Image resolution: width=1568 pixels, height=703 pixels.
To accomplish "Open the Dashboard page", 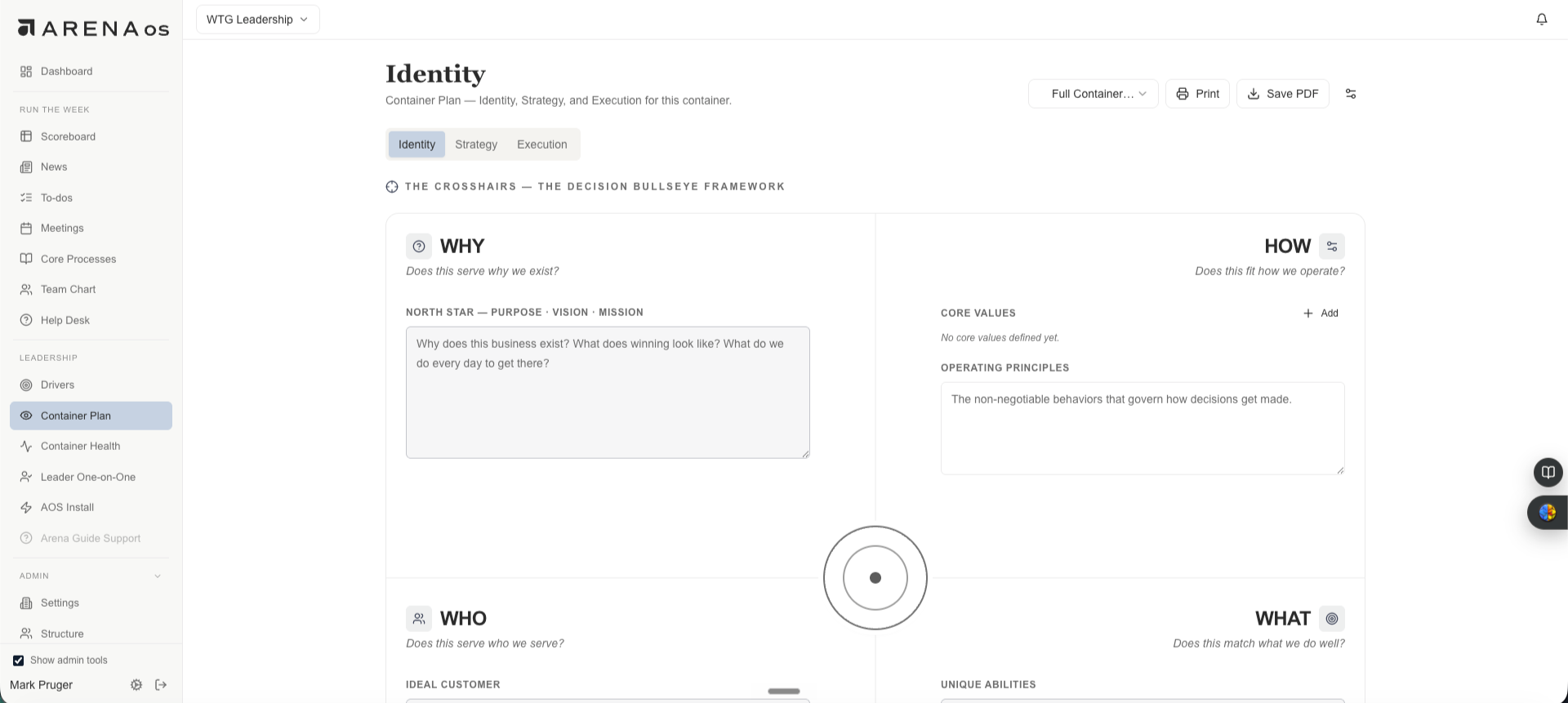I will point(91,71).
